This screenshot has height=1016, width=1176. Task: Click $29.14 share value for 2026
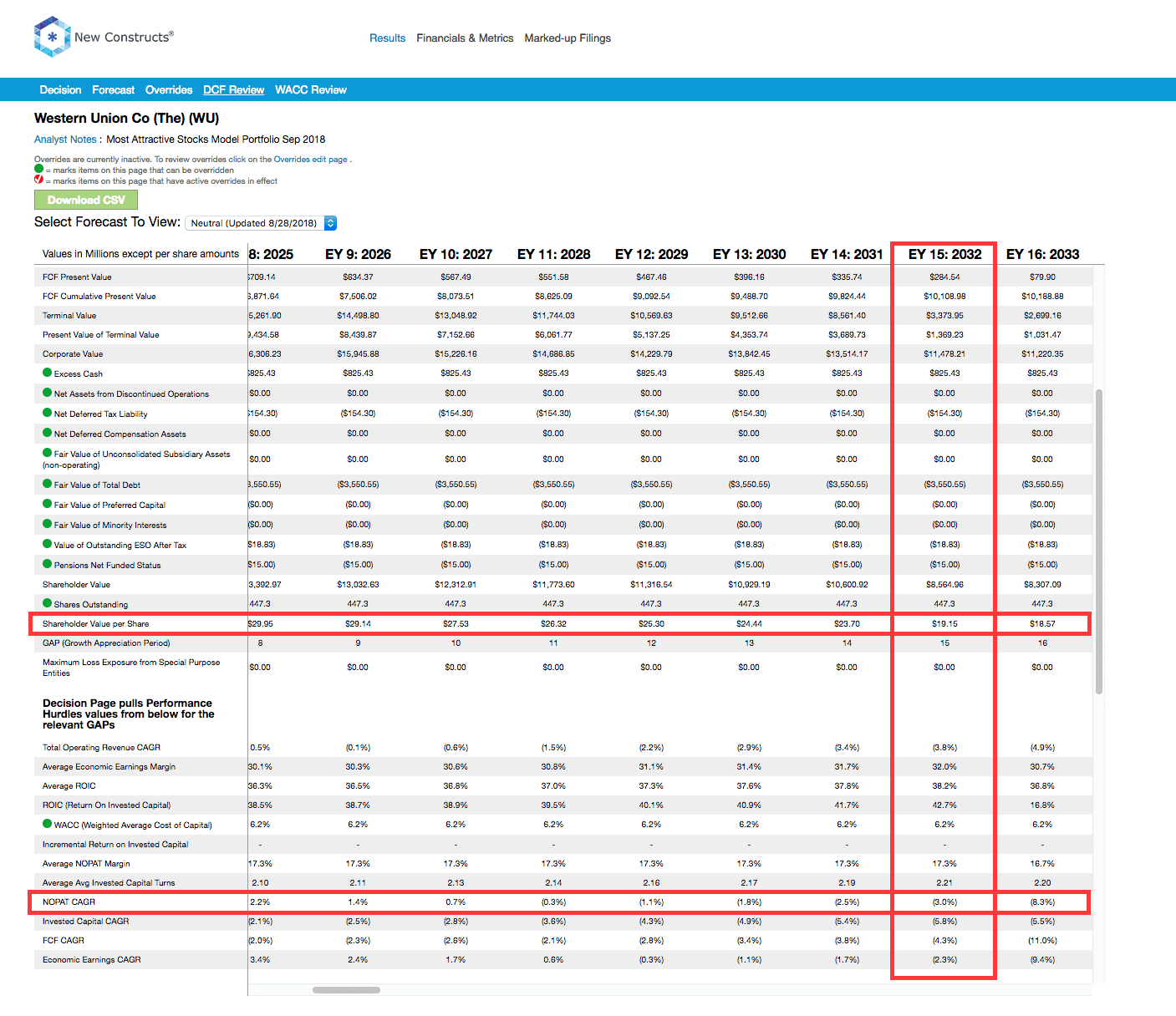click(x=358, y=623)
